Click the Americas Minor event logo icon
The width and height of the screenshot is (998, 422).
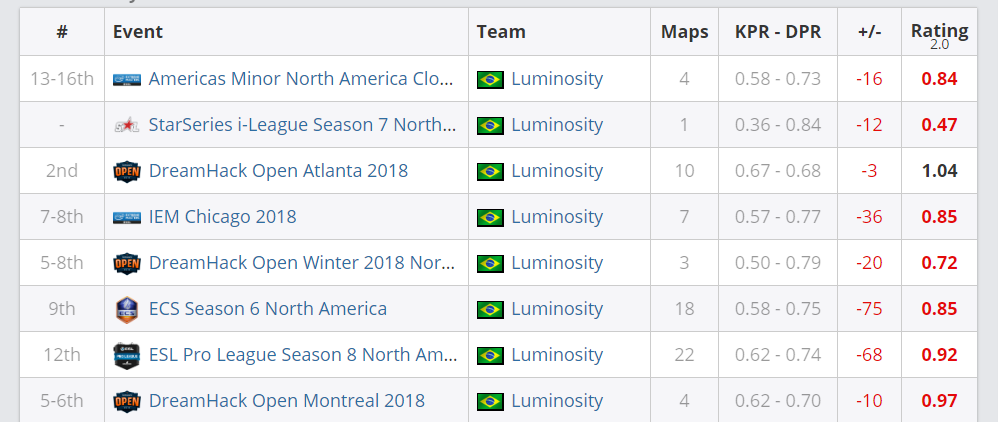127,79
